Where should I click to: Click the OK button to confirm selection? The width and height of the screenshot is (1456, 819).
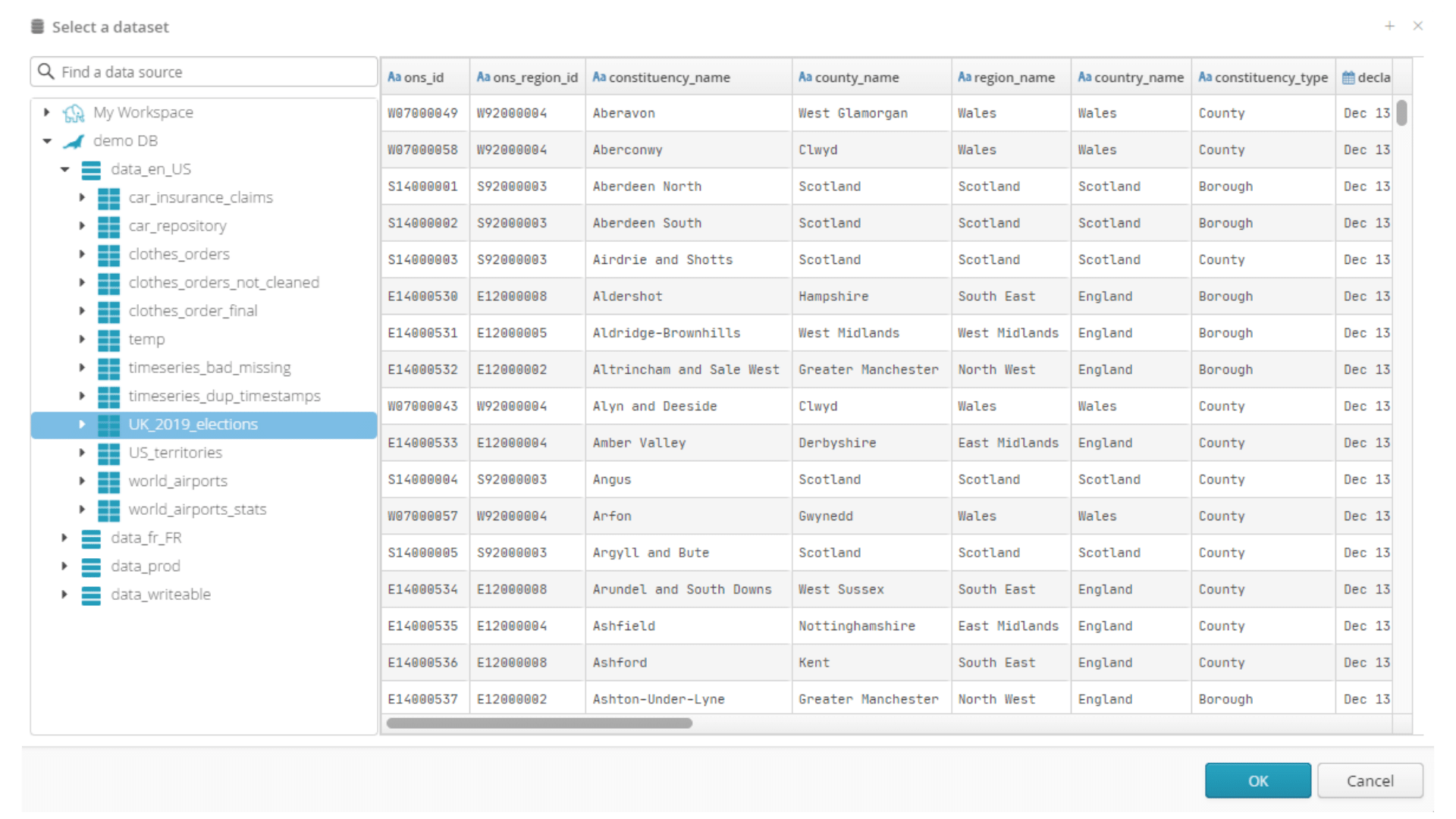(x=1259, y=781)
